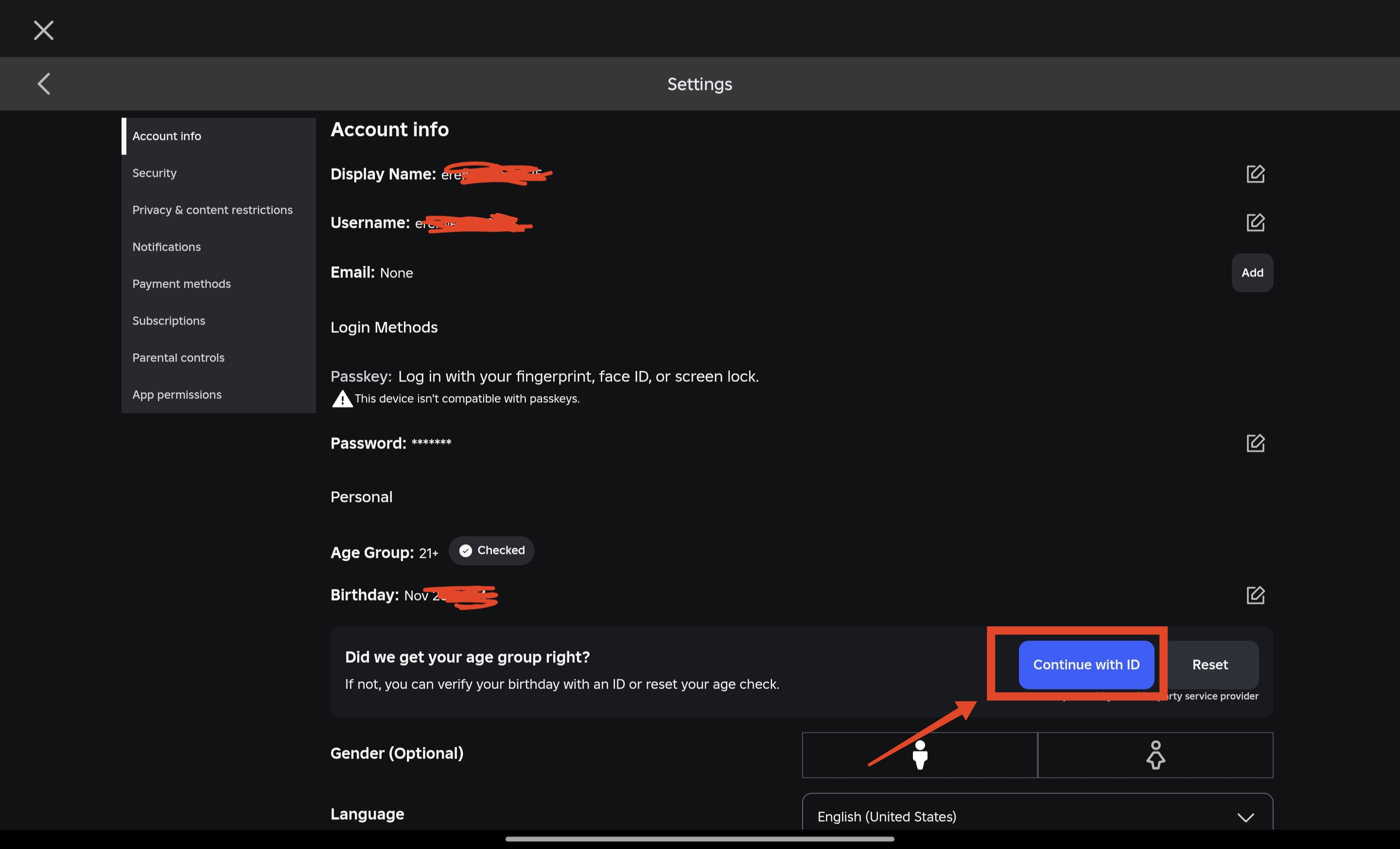
Task: Click the Checked age group badge
Action: (x=491, y=550)
